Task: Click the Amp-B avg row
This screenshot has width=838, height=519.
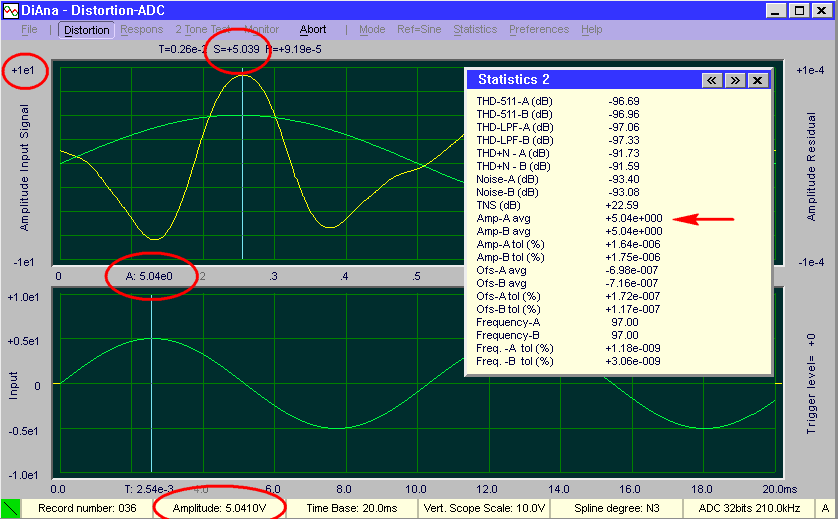Action: 570,231
